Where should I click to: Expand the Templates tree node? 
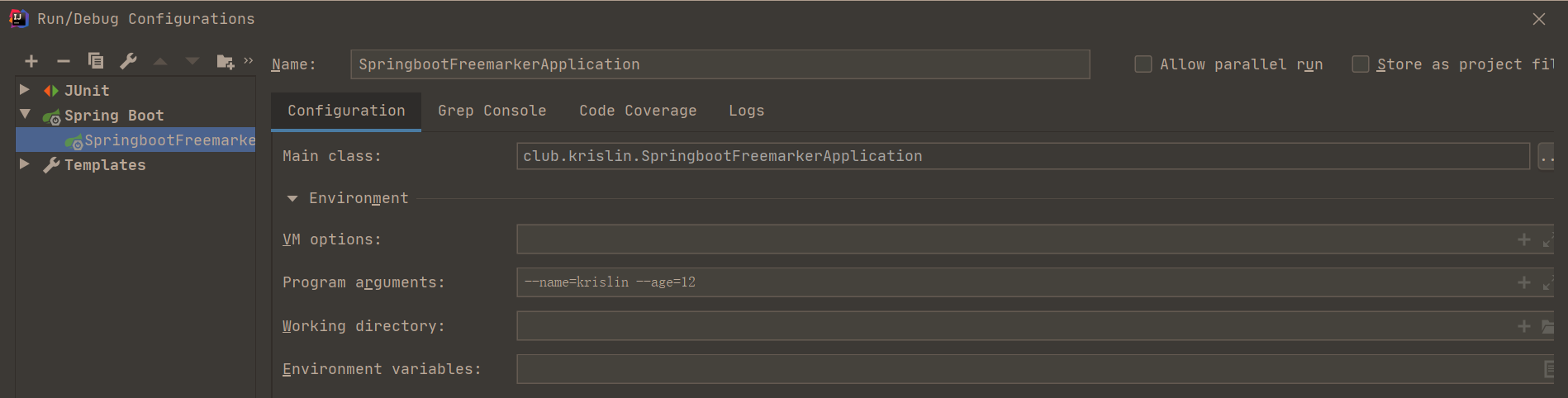[25, 164]
